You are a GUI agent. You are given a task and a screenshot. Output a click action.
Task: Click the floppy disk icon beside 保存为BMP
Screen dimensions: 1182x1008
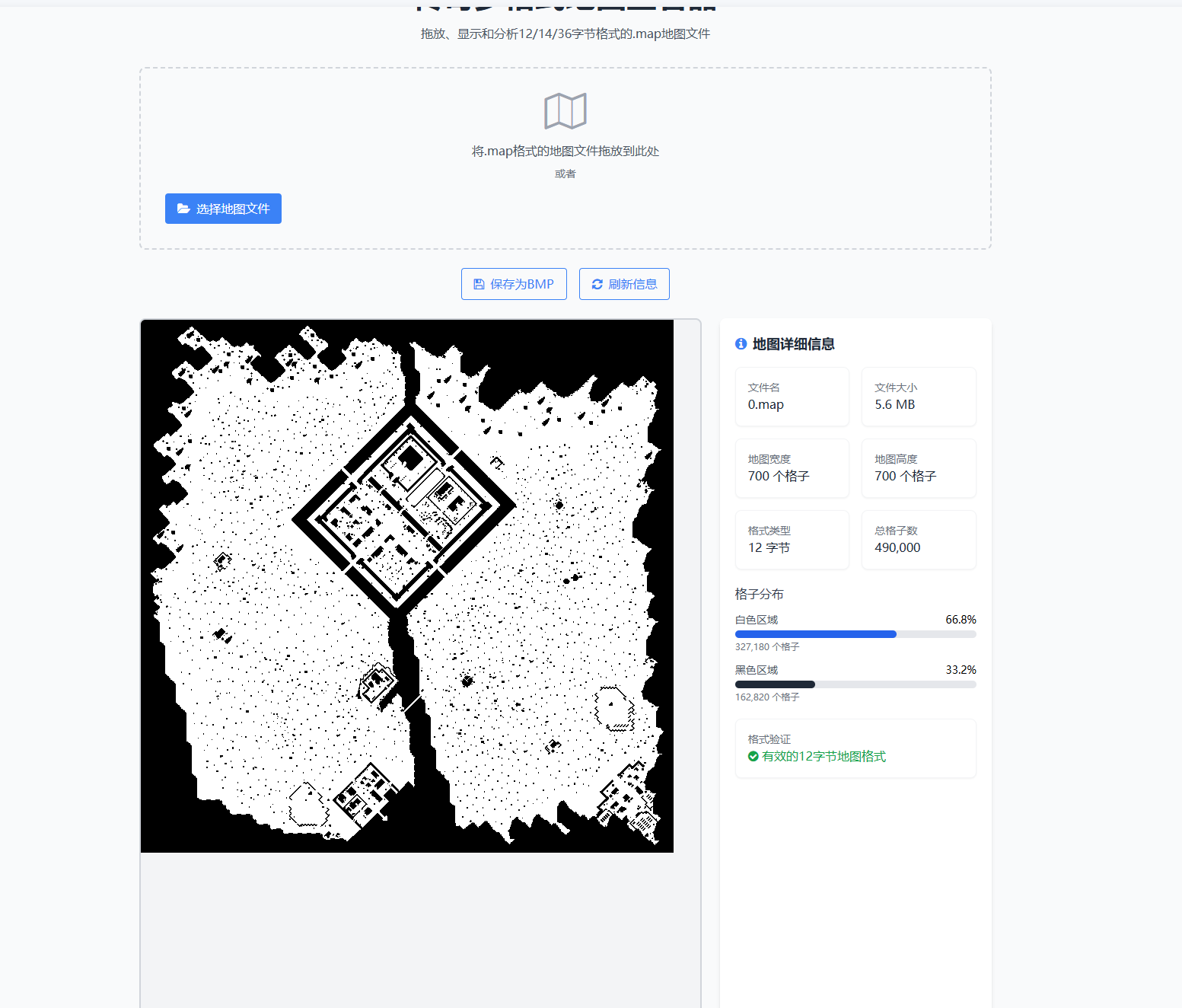coord(479,284)
